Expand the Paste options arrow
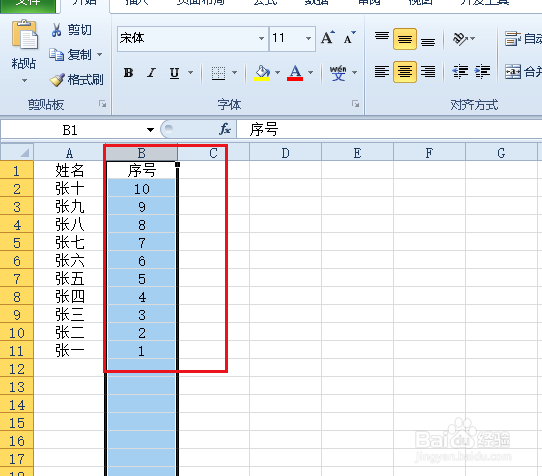Viewport: 542px width, 476px height. click(x=24, y=81)
